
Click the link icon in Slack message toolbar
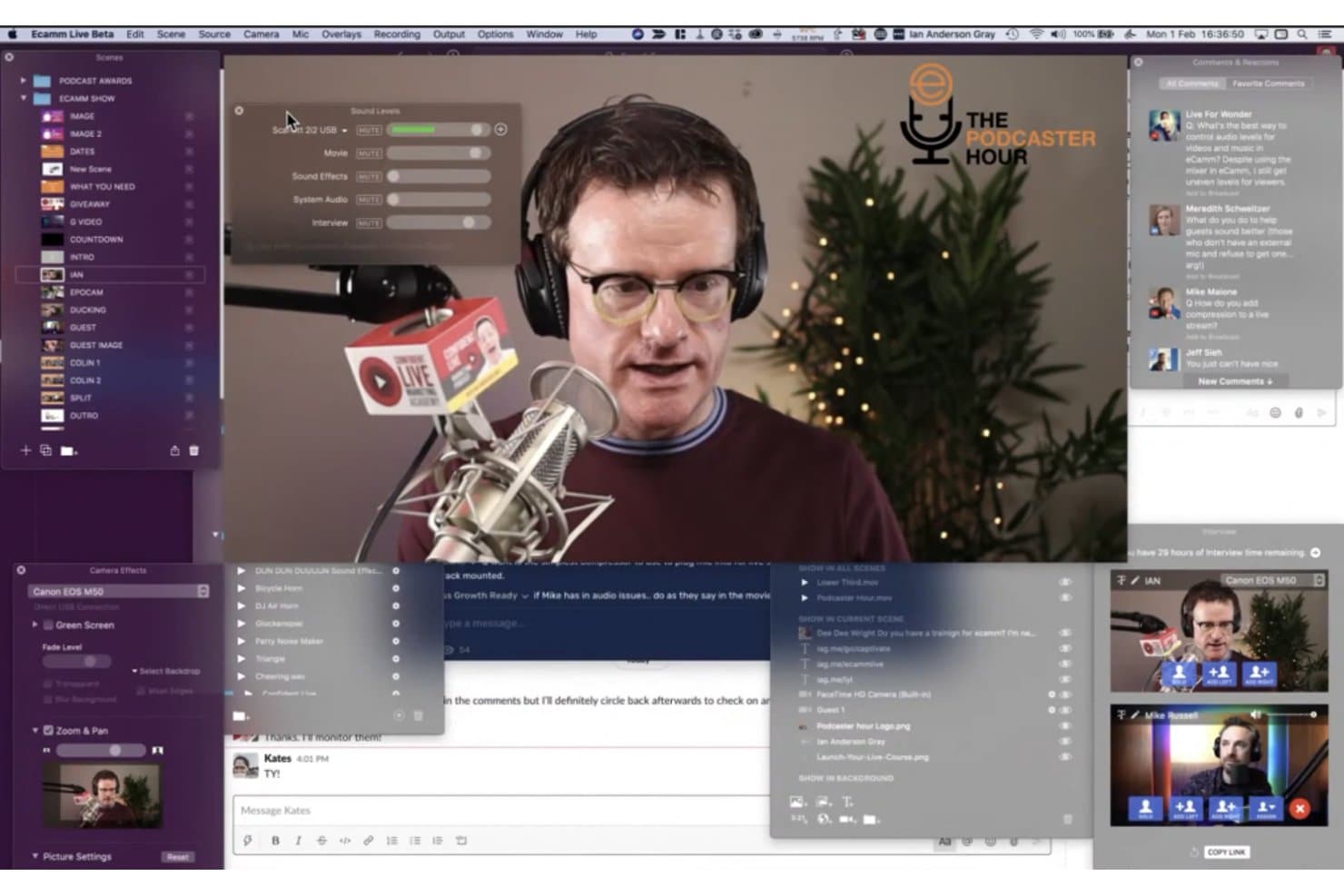368,841
